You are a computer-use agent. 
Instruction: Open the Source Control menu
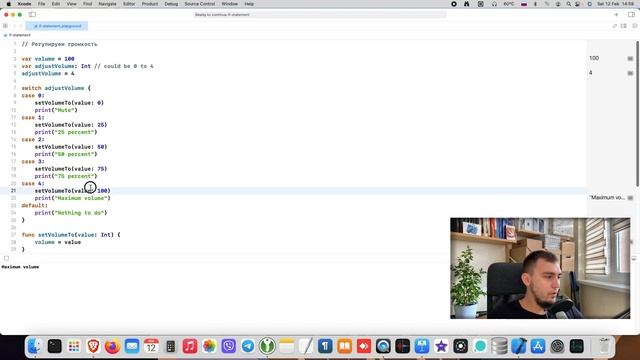point(200,4)
